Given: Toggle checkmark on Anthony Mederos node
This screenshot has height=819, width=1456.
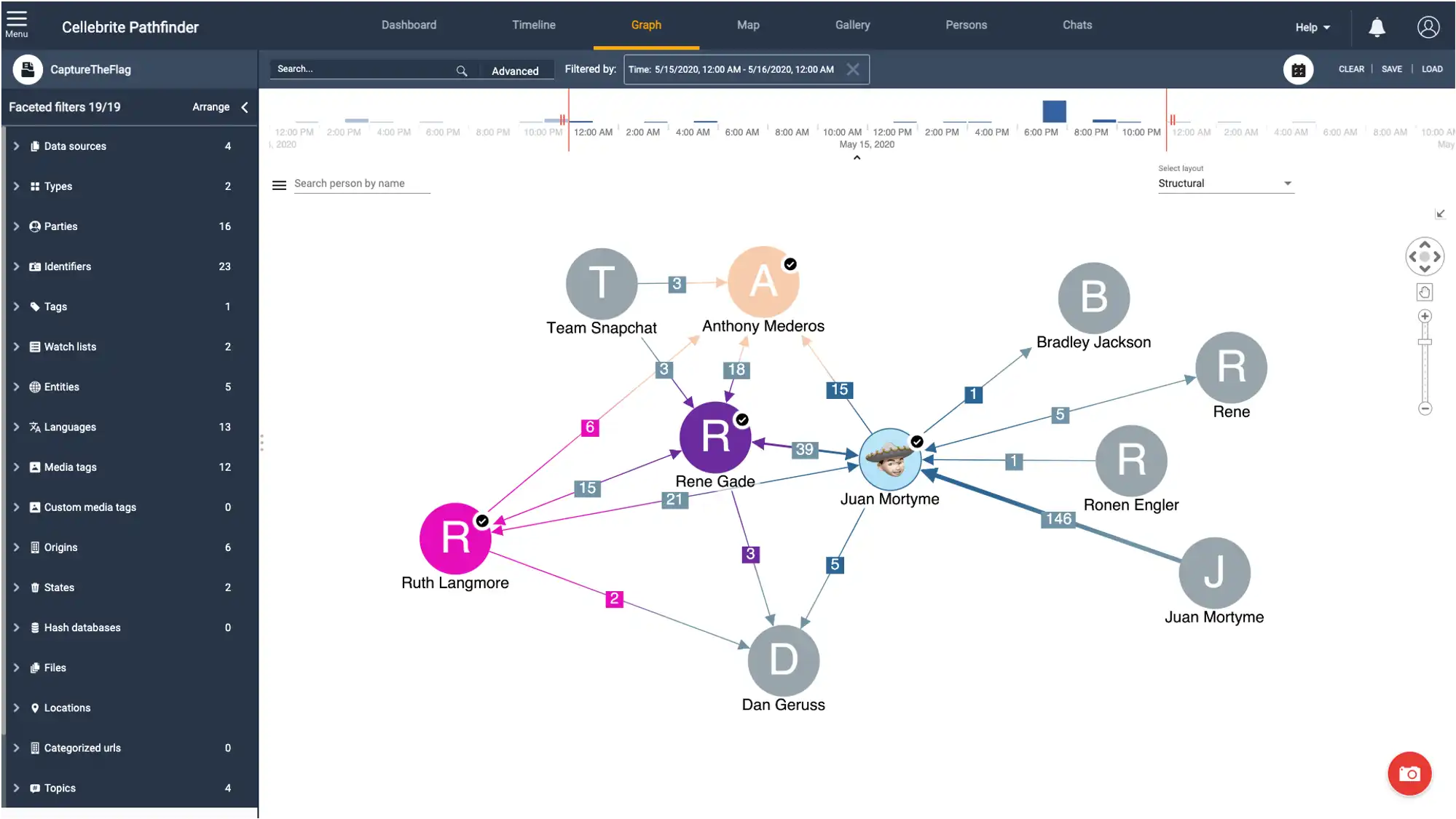Looking at the screenshot, I should click(790, 264).
